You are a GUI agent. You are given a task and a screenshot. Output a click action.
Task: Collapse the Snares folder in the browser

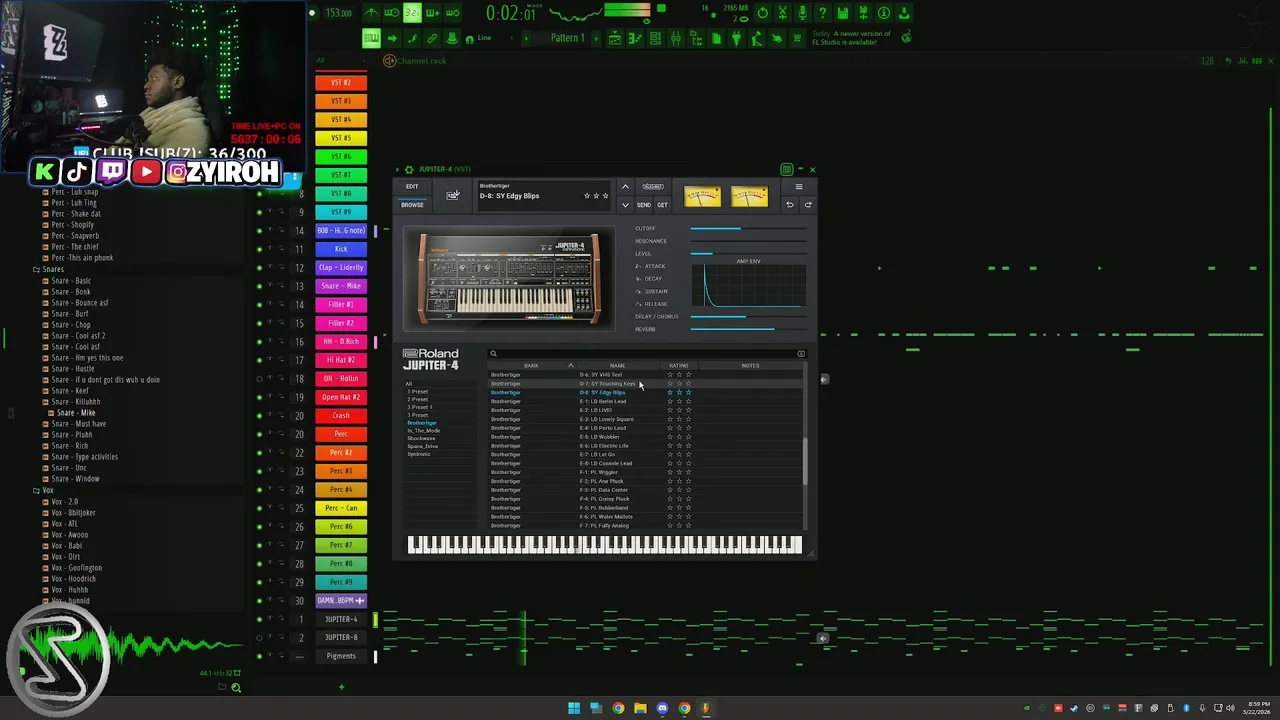click(x=36, y=269)
